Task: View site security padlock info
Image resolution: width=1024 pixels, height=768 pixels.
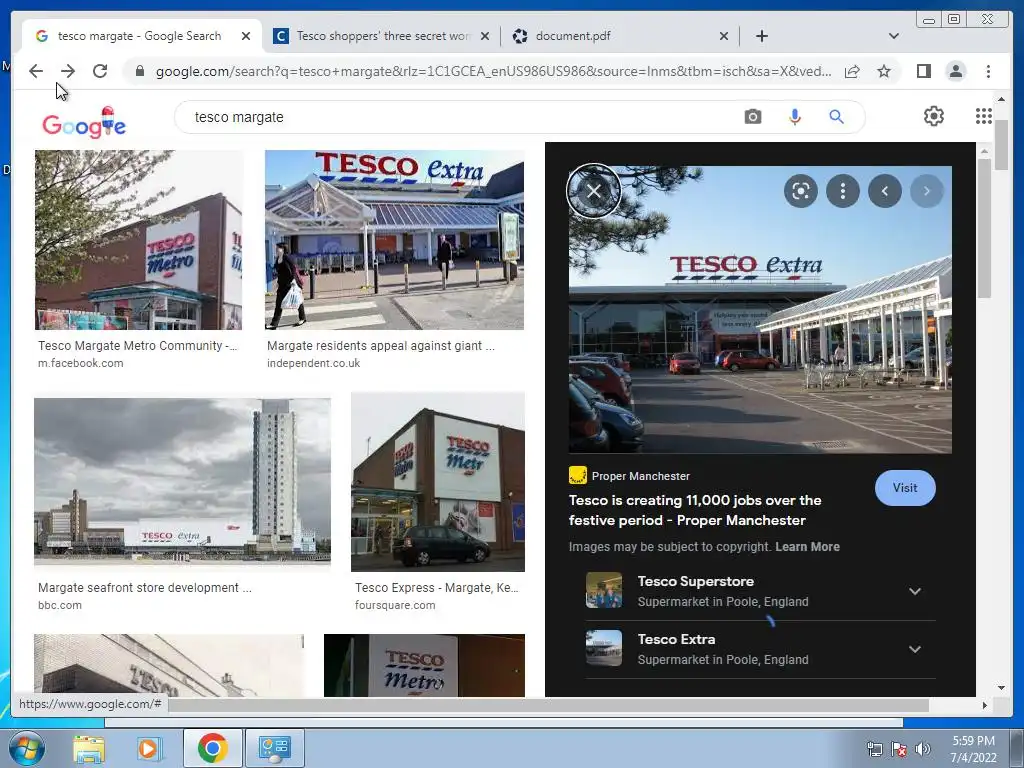Action: point(140,71)
